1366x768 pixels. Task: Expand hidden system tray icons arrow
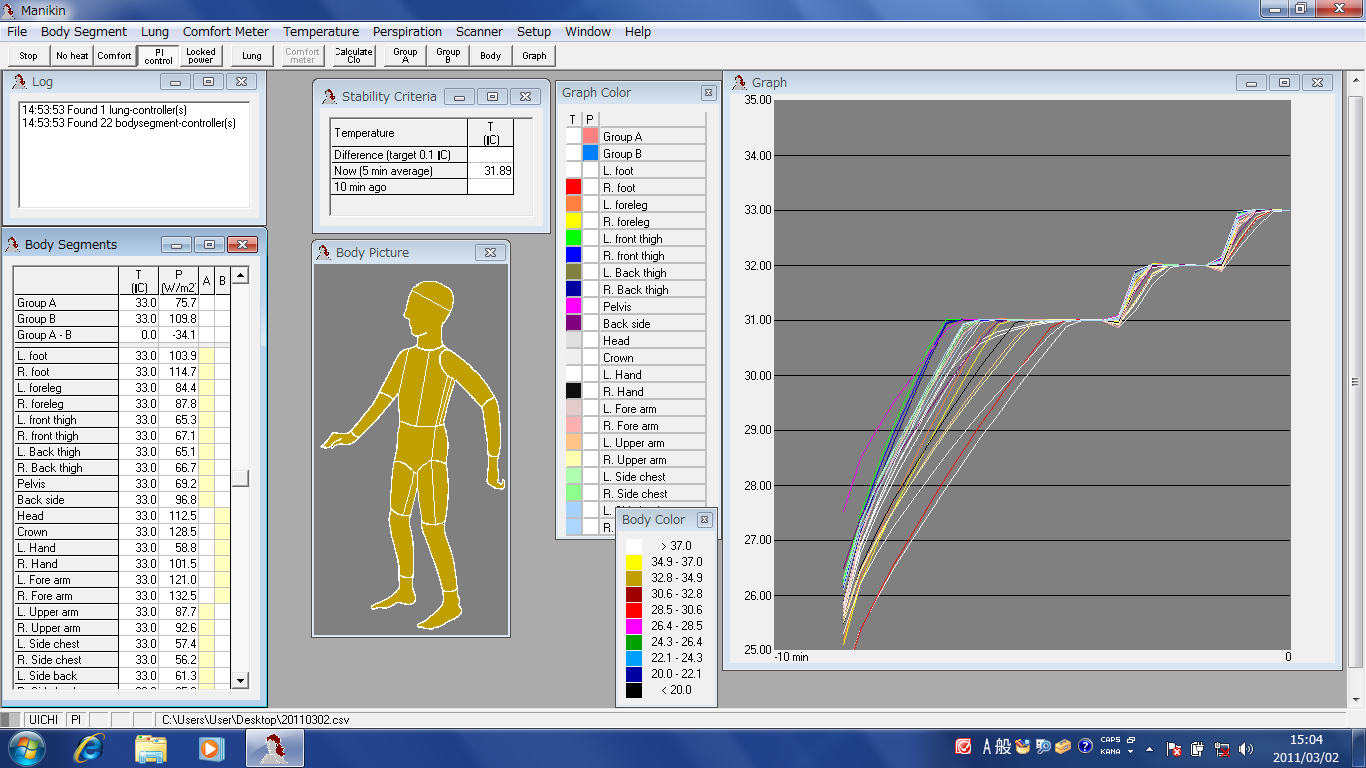(x=1149, y=748)
